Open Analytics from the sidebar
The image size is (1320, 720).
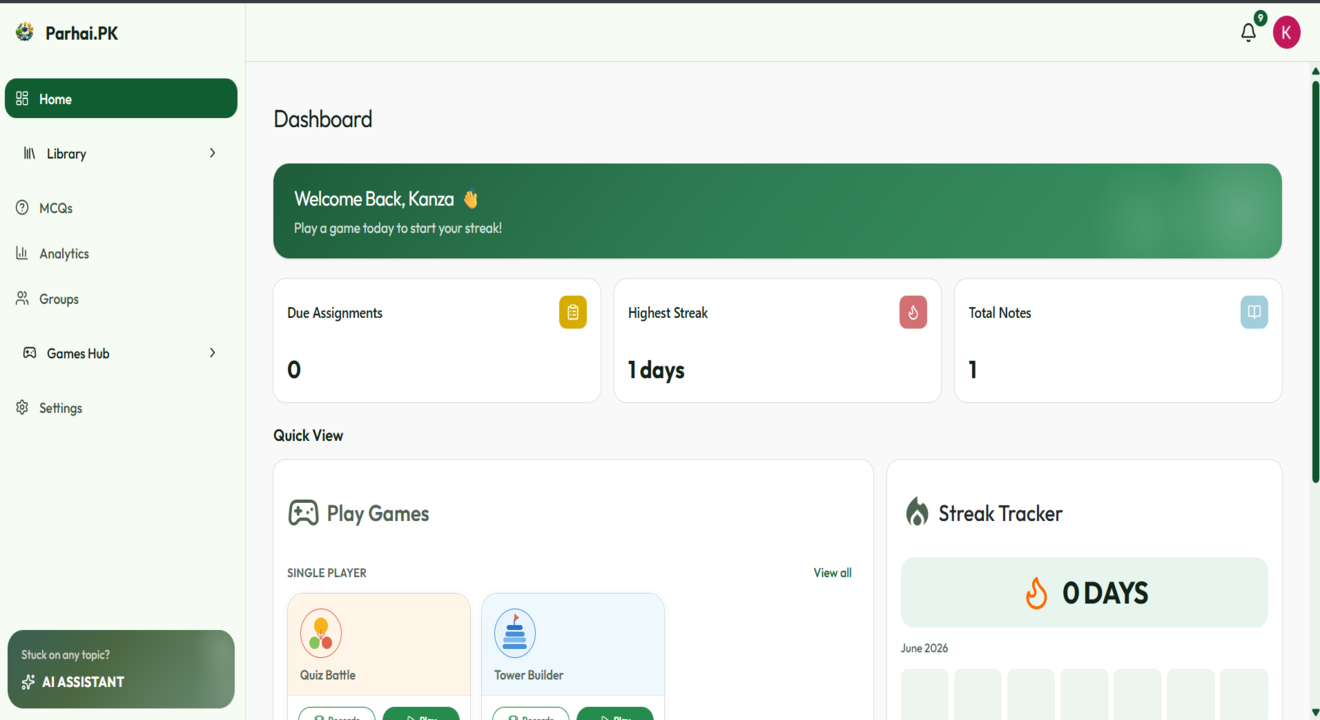click(x=121, y=253)
